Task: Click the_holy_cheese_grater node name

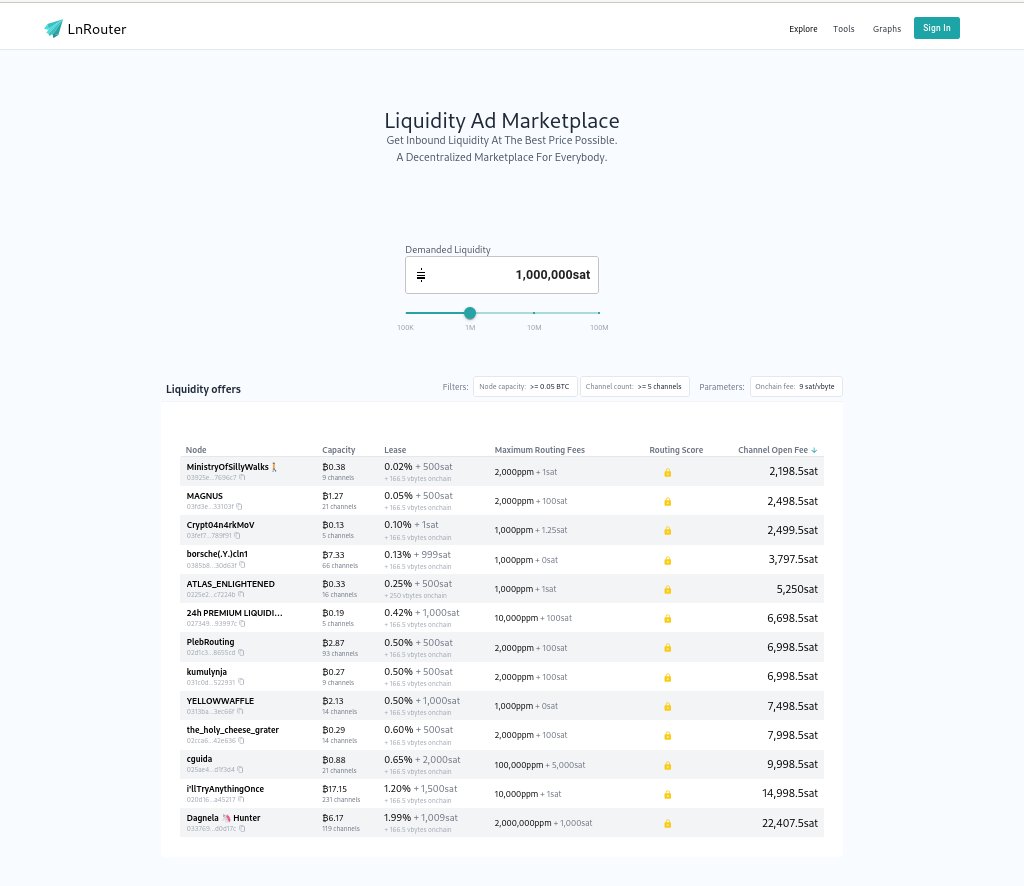Action: tap(232, 730)
